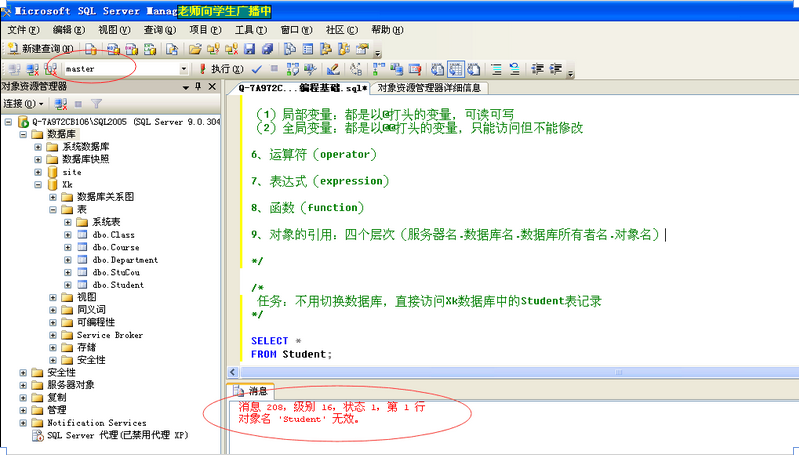
Task: Click the New Query (新建查询) button
Action: [x=41, y=49]
